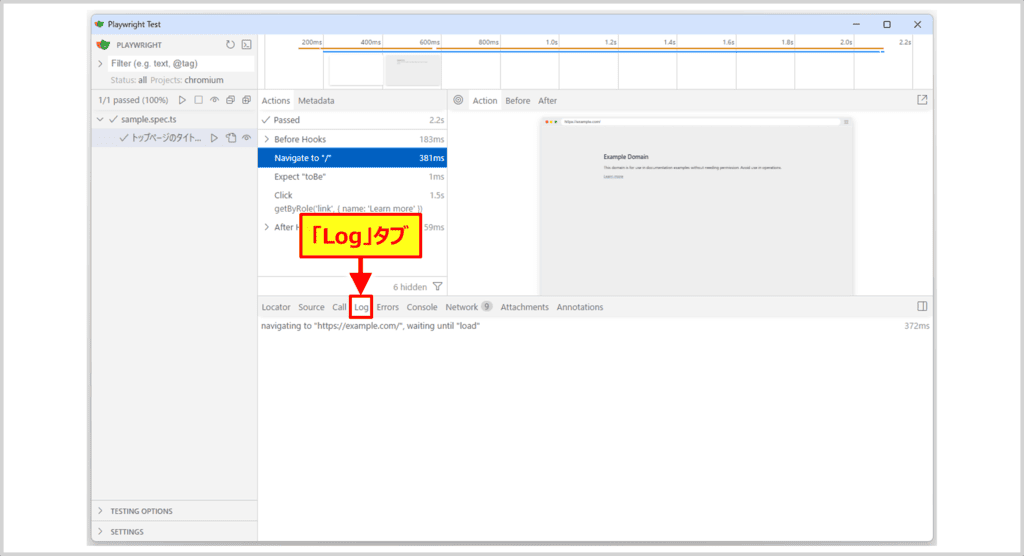Click the Reload tests icon
The width and height of the screenshot is (1024, 556).
pos(230,45)
